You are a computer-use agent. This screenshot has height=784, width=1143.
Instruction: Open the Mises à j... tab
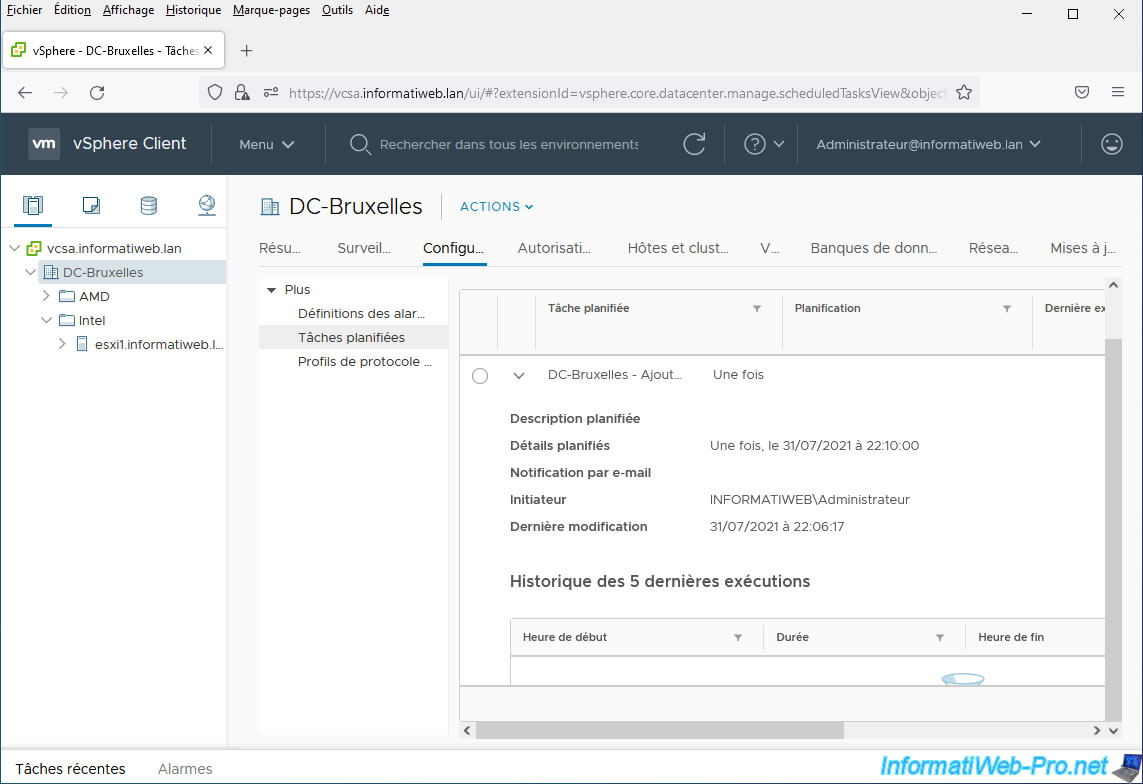[x=1082, y=248]
